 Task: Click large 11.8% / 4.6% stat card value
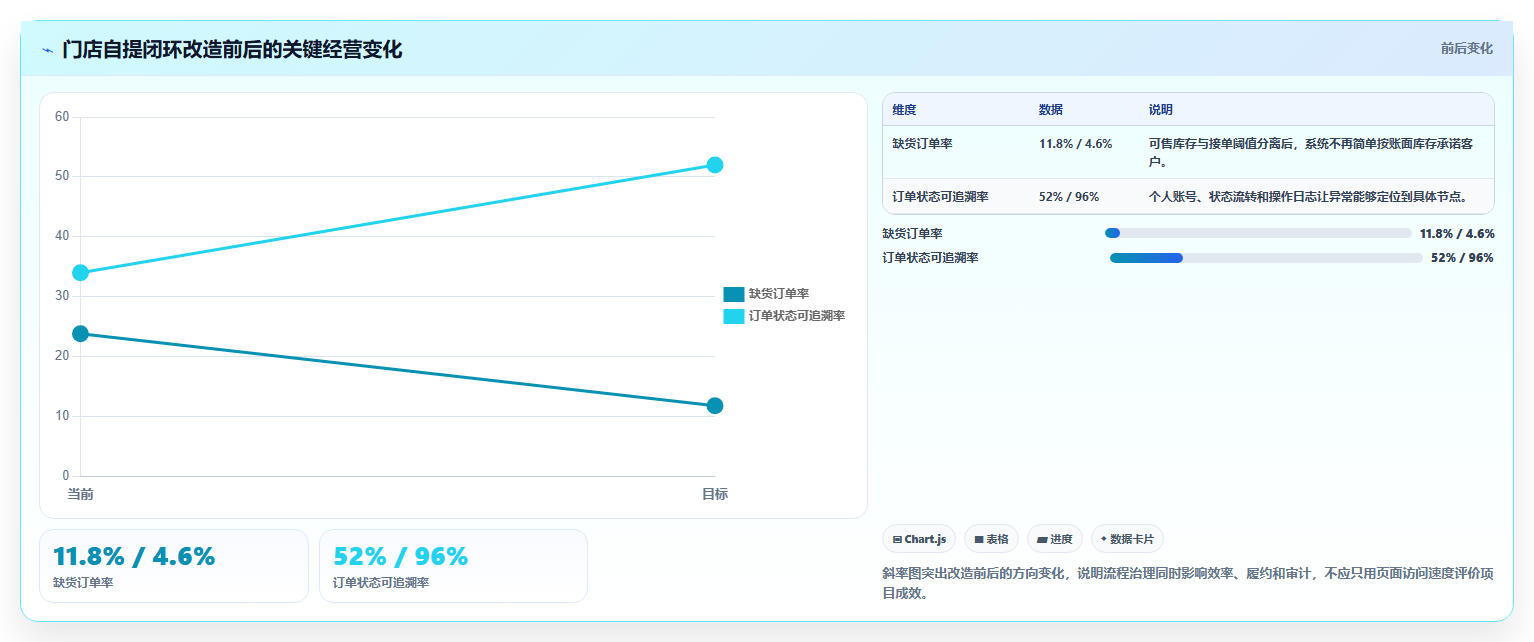coord(134,557)
